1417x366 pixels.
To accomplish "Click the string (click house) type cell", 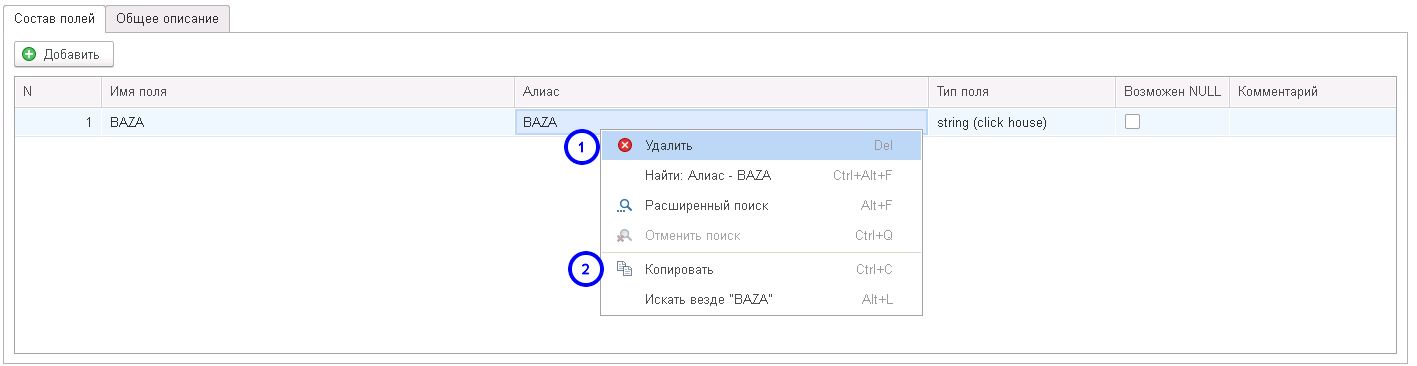I will 1022,122.
